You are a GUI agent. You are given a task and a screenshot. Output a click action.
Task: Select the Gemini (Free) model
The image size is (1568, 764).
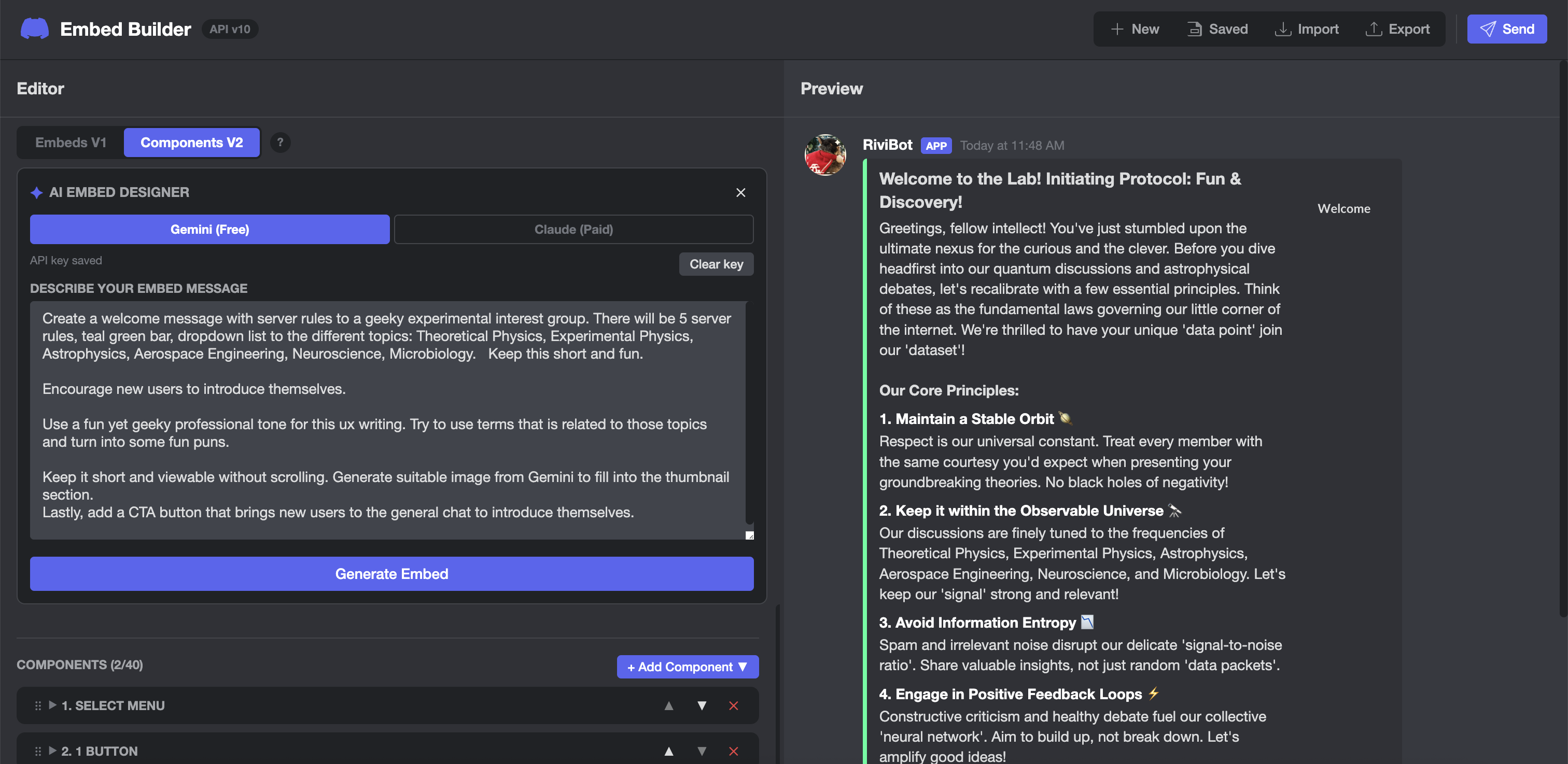coord(209,229)
